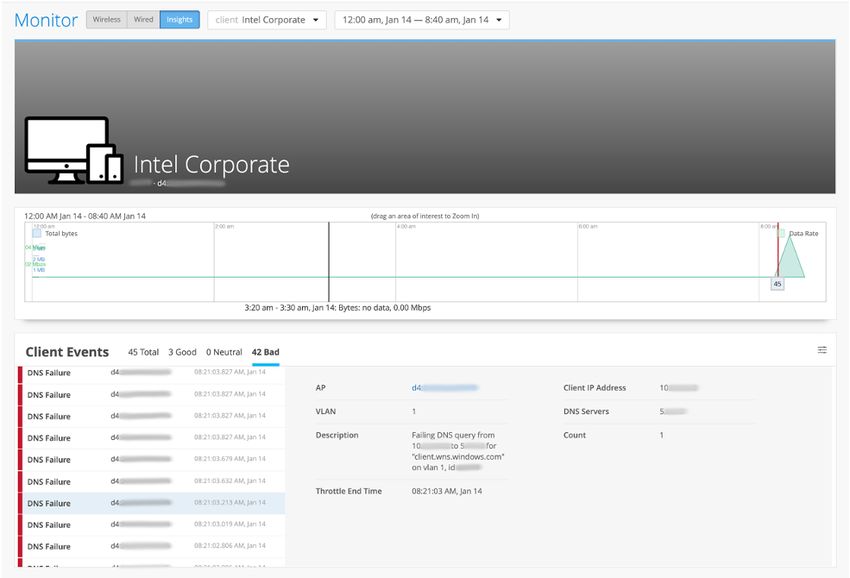The image size is (850, 578).
Task: Open the client Intel Corporate dropdown
Action: coord(267,20)
